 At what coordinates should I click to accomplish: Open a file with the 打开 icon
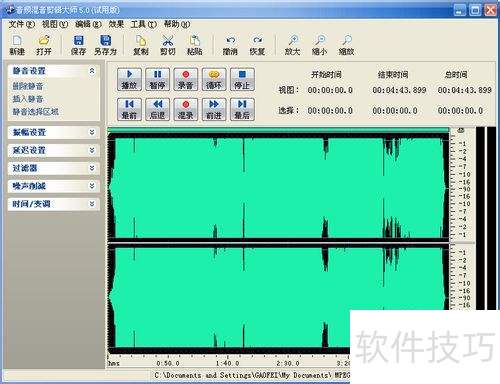pos(44,45)
